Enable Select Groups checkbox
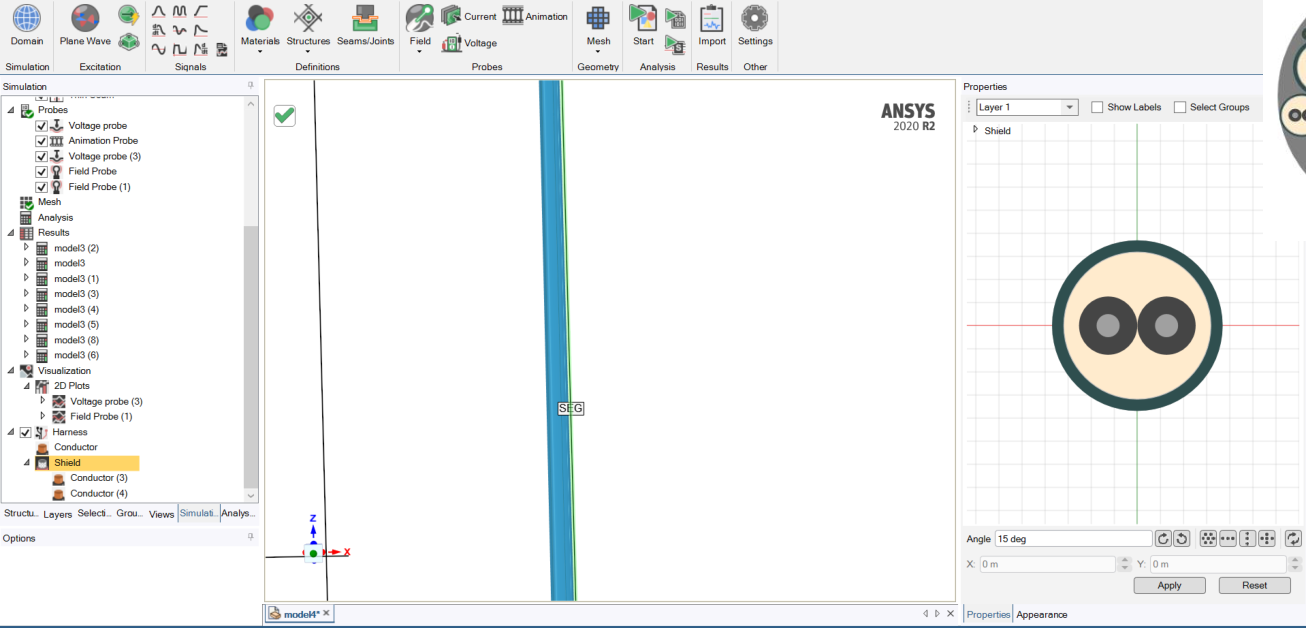The image size is (1306, 628). click(1180, 107)
